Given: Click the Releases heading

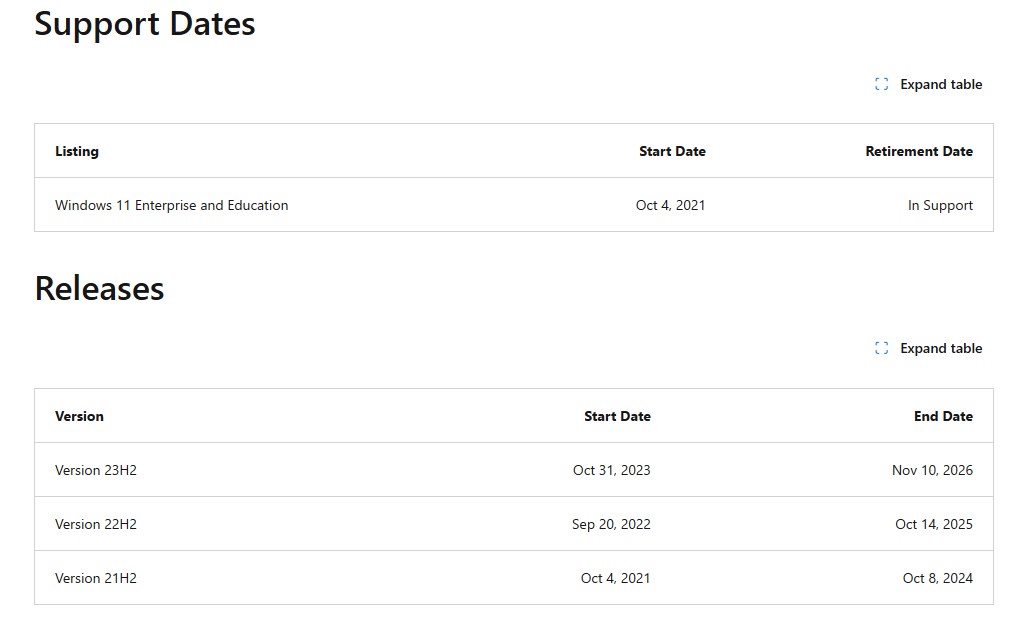Looking at the screenshot, I should [x=99, y=289].
